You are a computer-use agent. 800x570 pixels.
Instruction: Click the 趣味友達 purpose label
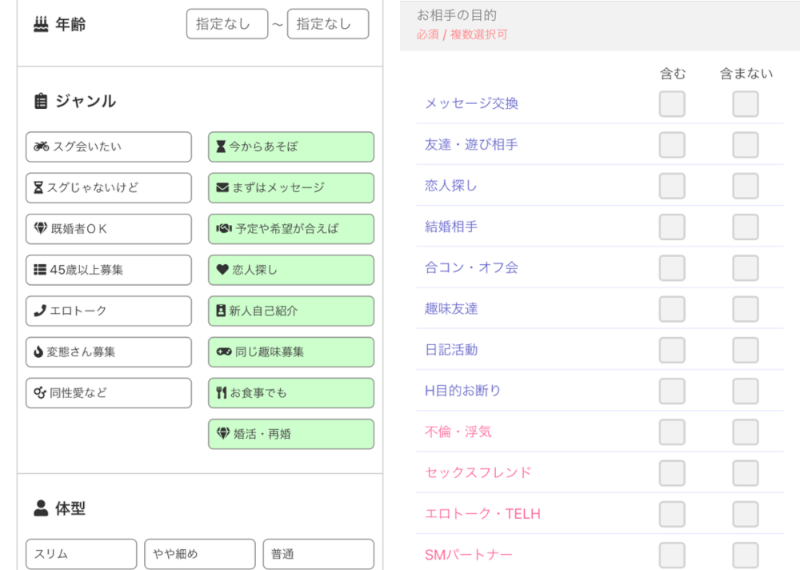coord(451,309)
